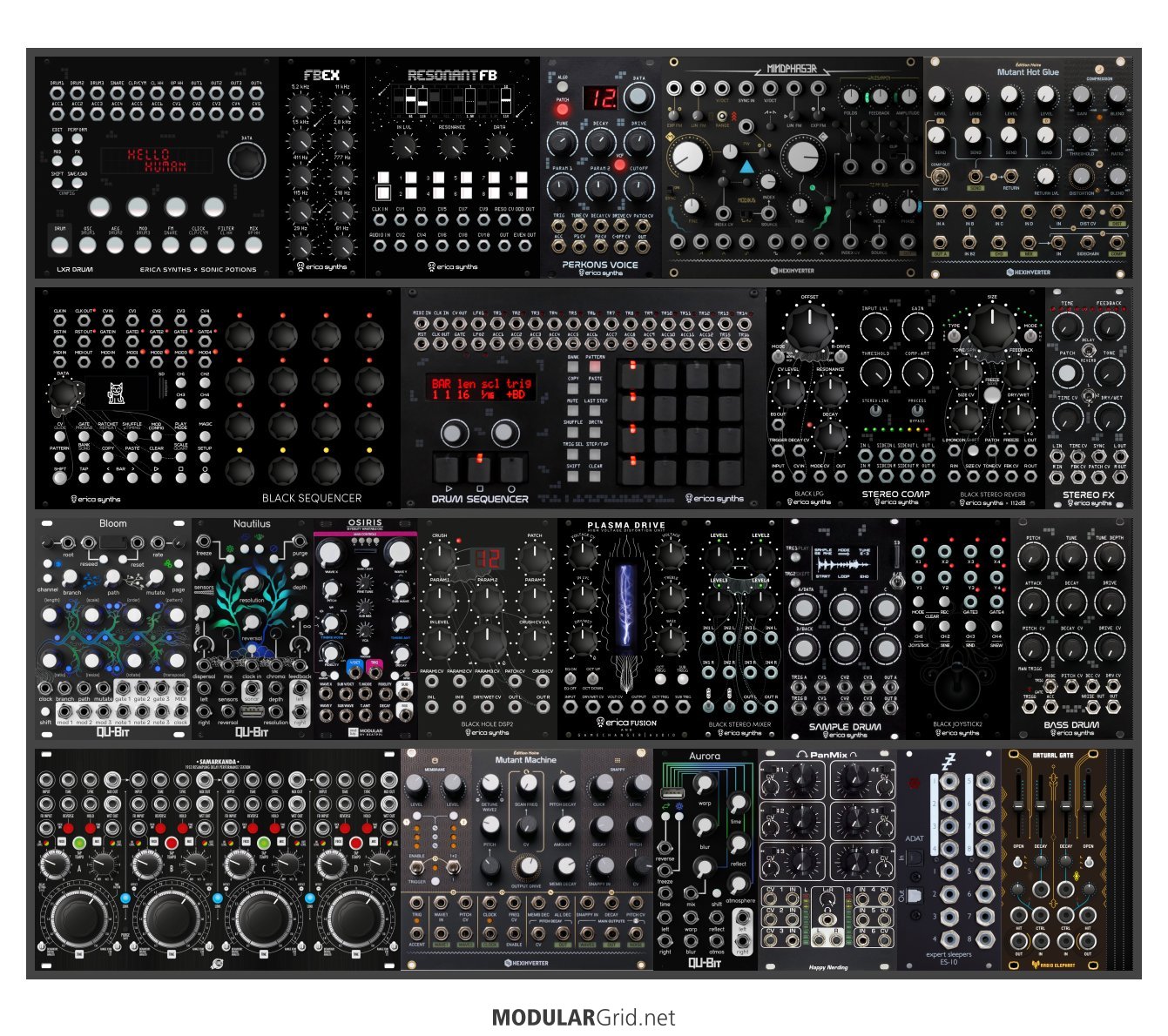The width and height of the screenshot is (1168, 1036).
Task: Open the Plasma Drive distortion module
Action: 627,629
